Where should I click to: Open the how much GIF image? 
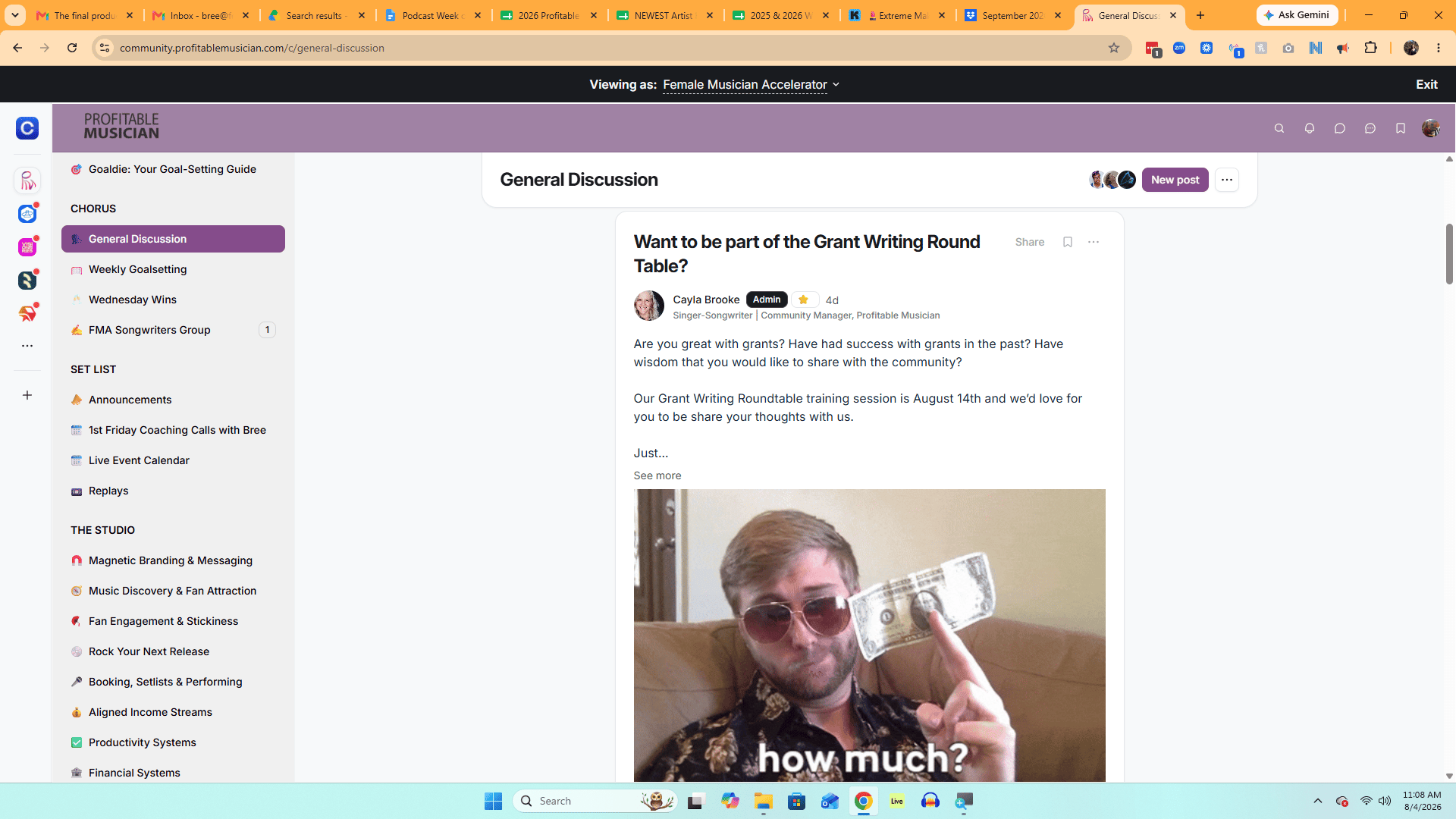[x=870, y=635]
